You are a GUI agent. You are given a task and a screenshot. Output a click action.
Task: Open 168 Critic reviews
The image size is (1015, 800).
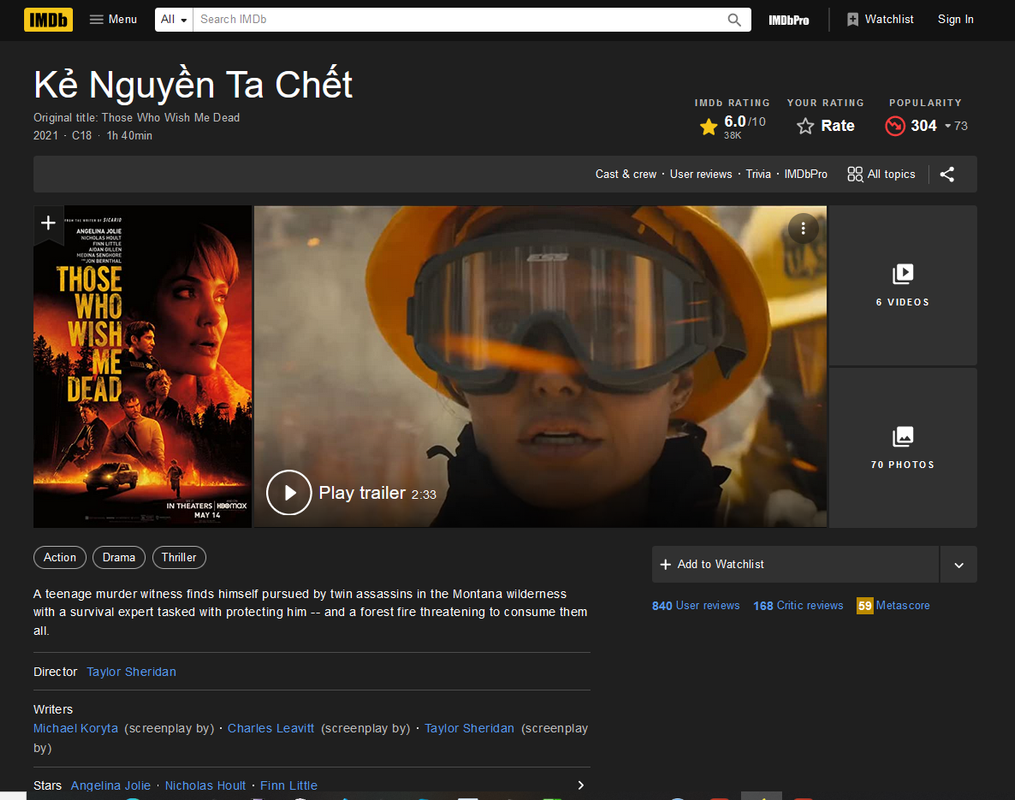798,605
